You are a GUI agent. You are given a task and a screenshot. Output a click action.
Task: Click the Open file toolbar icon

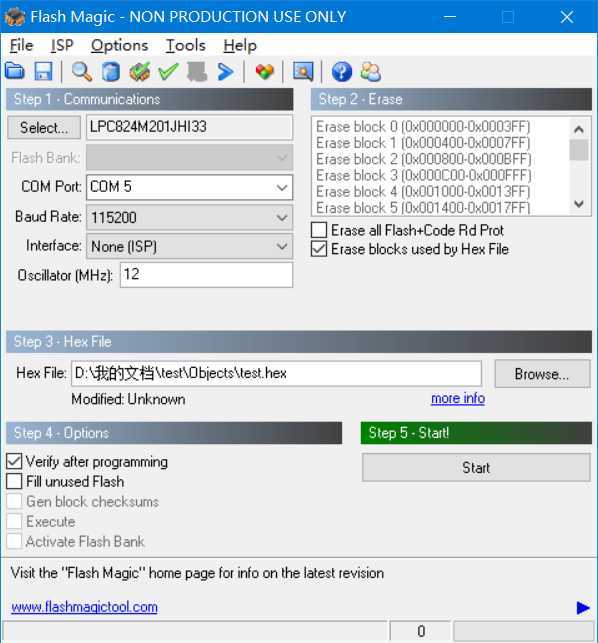click(15, 71)
